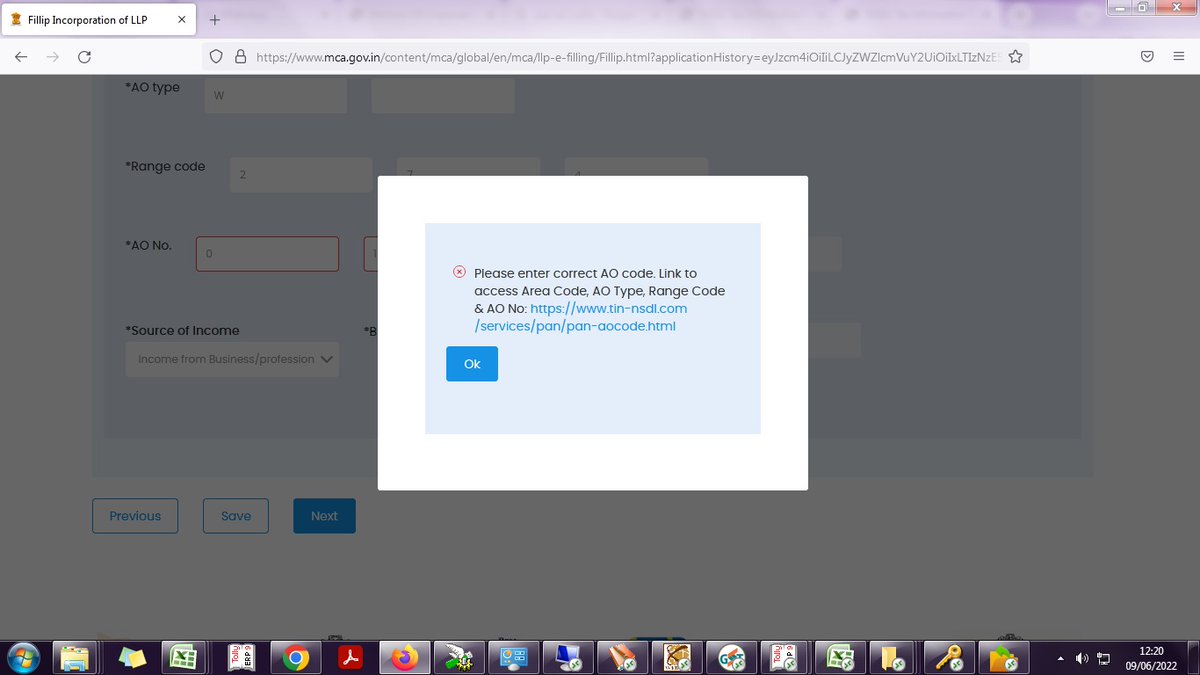Open a new browser tab

pyautogui.click(x=214, y=20)
